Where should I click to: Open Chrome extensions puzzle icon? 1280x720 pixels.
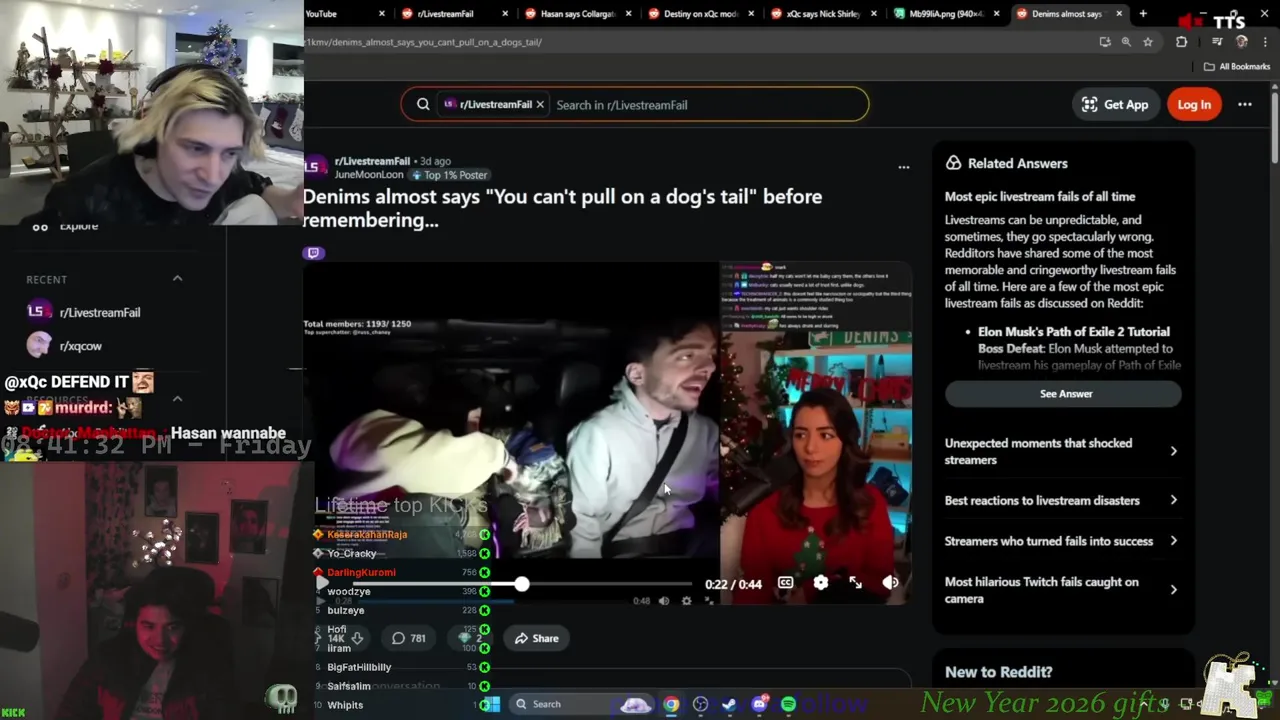pos(1182,42)
